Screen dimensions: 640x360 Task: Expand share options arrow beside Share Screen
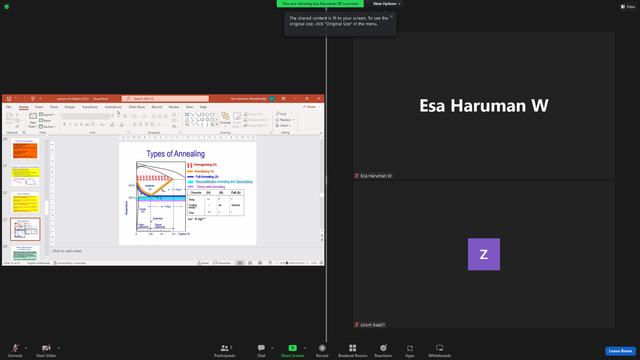click(305, 348)
